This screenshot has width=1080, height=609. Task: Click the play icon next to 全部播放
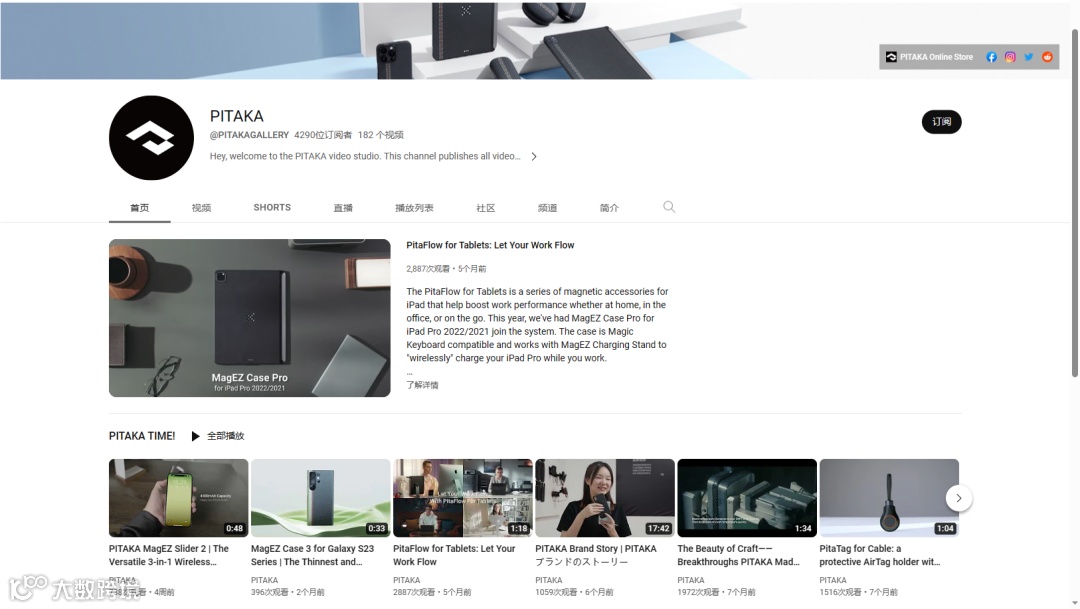[x=195, y=436]
